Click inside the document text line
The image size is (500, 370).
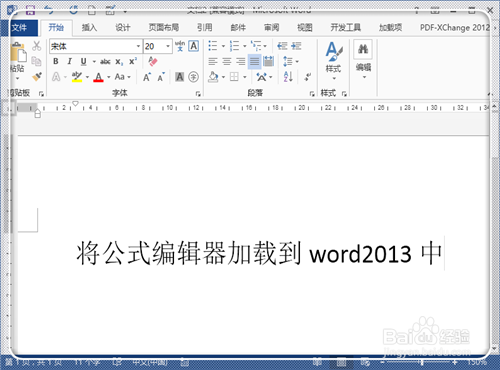tap(259, 253)
